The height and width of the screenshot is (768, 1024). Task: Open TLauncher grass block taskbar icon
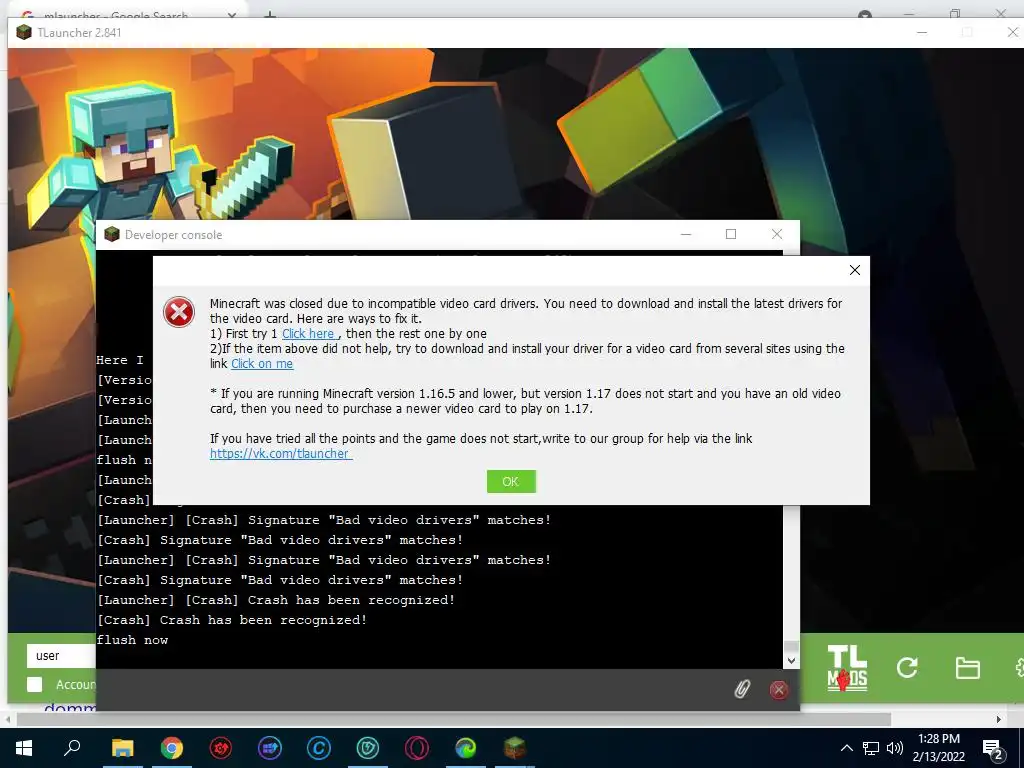pos(515,747)
